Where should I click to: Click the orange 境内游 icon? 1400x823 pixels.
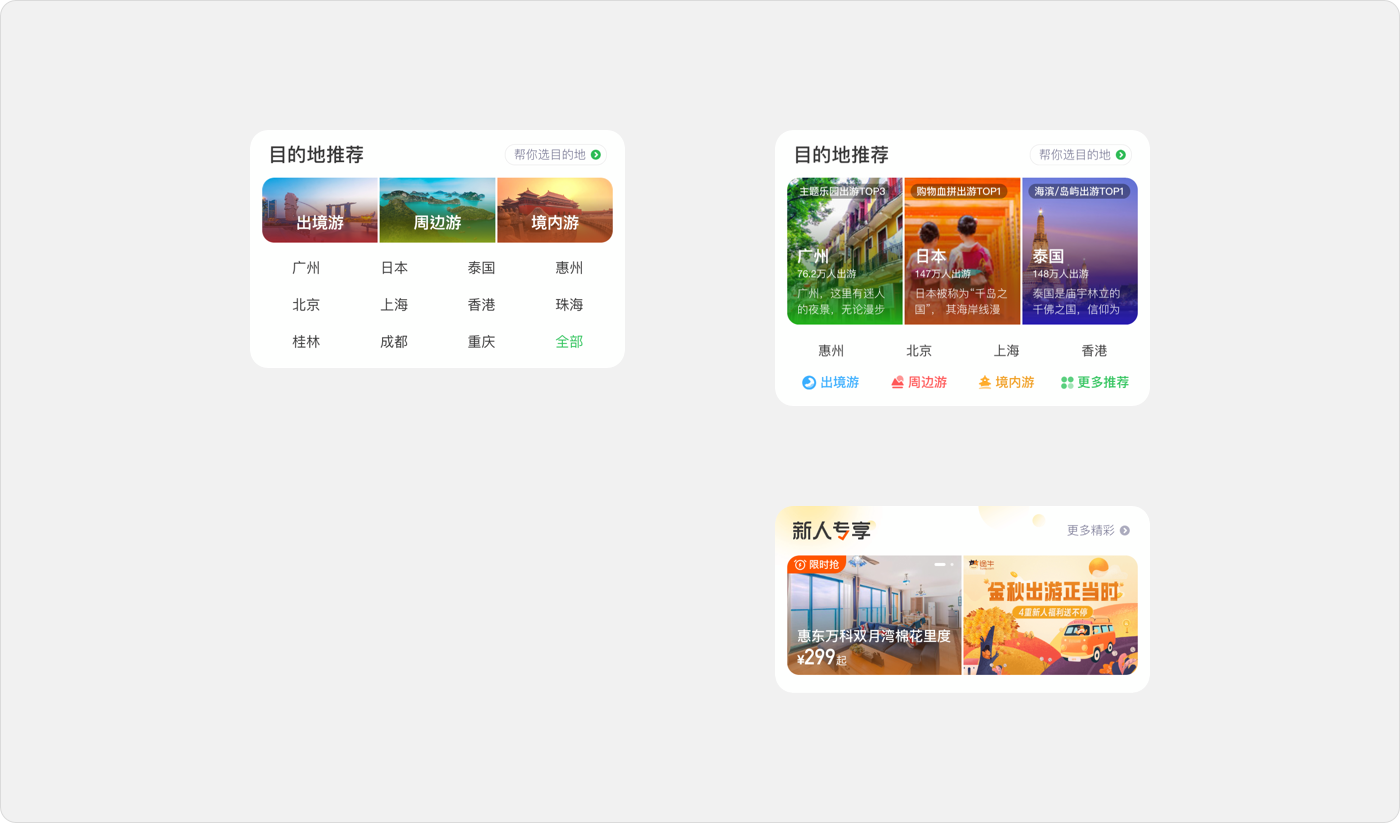[x=985, y=382]
